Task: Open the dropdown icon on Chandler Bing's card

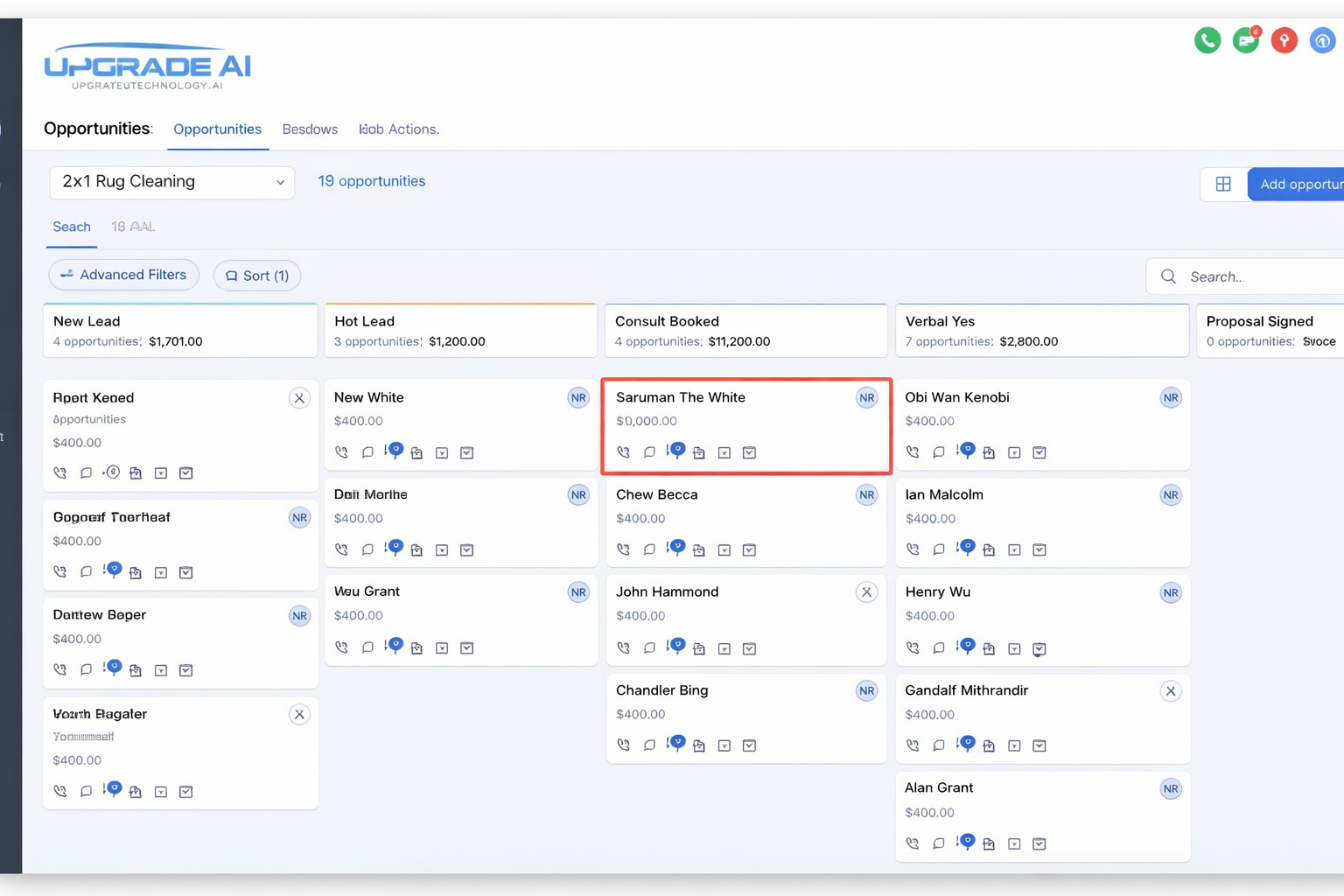Action: pyautogui.click(x=724, y=745)
